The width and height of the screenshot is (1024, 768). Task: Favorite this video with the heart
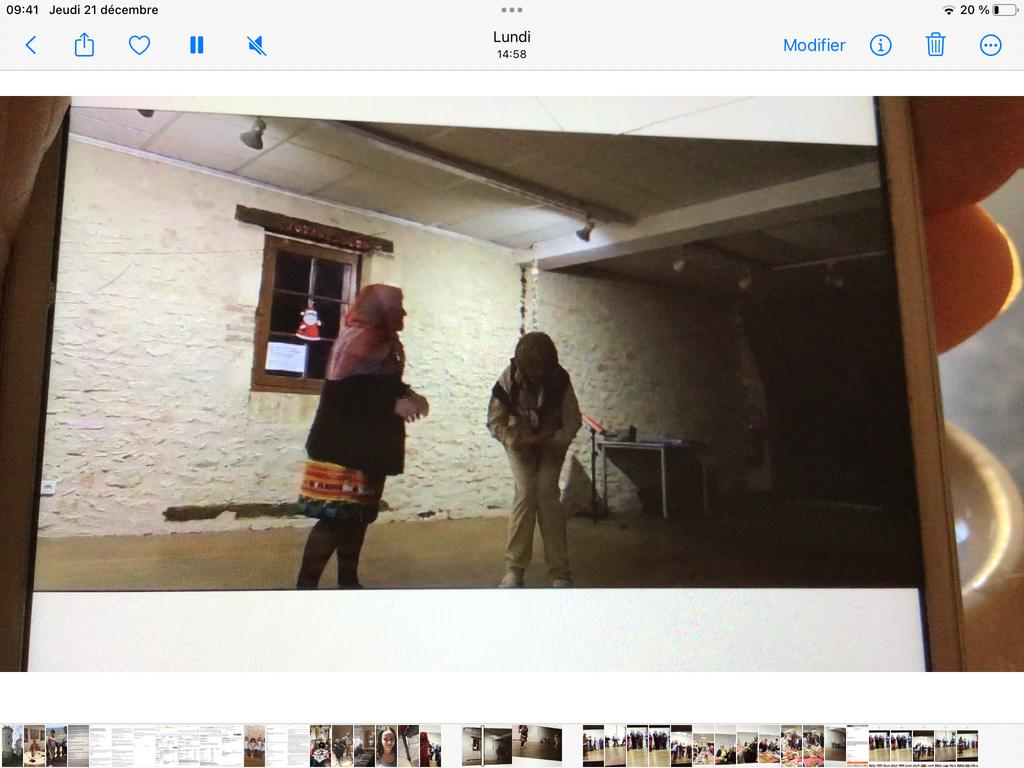[x=139, y=45]
